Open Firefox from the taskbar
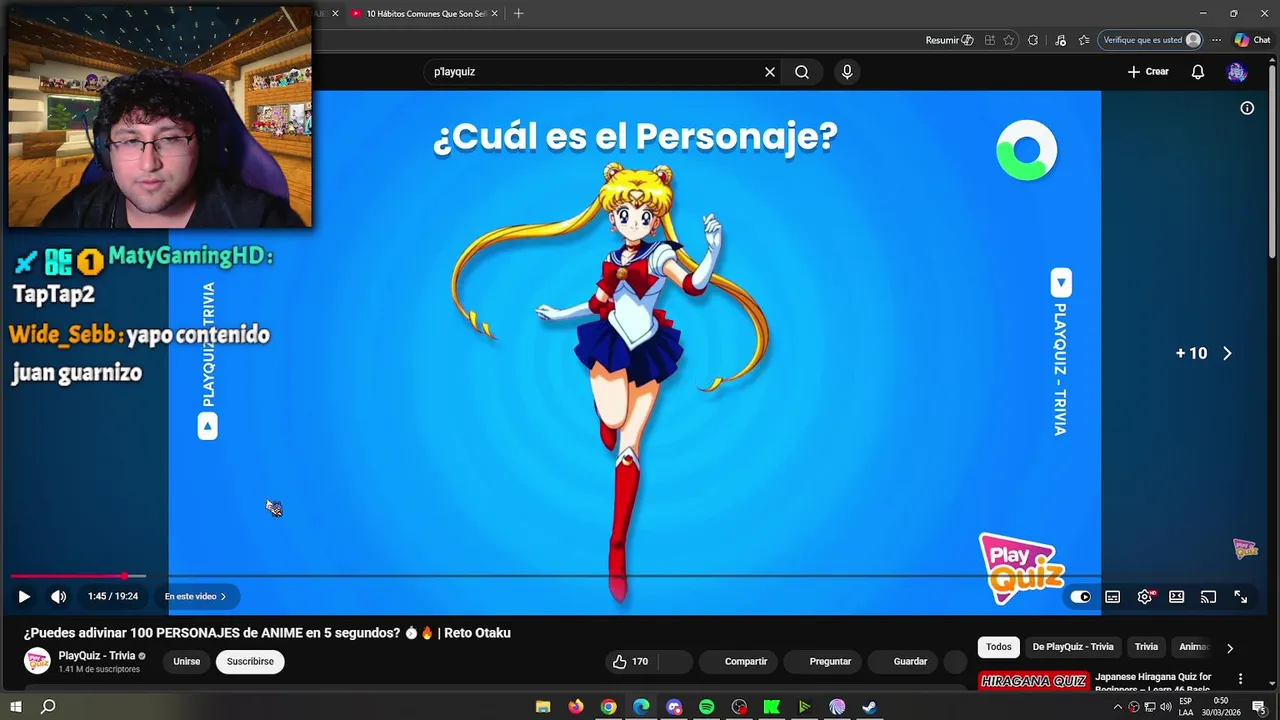The image size is (1280, 720). (x=576, y=707)
